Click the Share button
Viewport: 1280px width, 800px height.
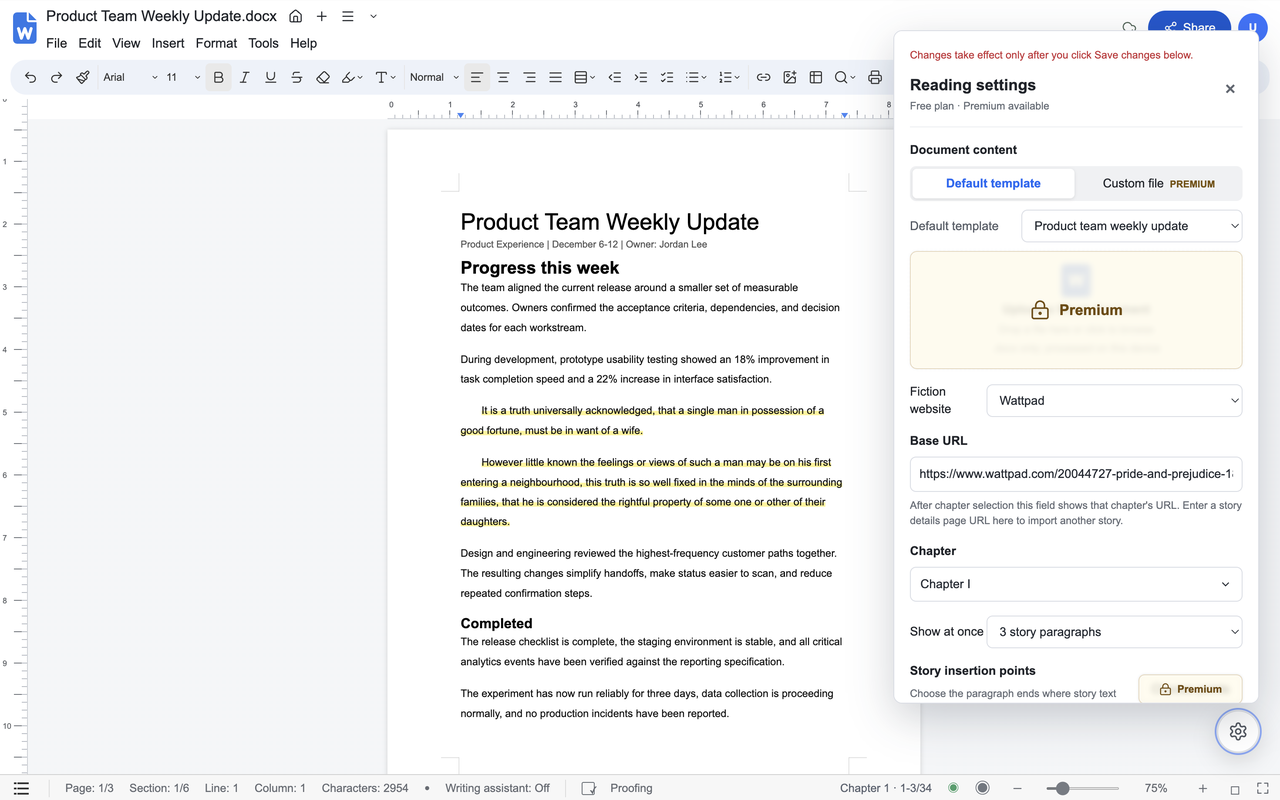1189,27
